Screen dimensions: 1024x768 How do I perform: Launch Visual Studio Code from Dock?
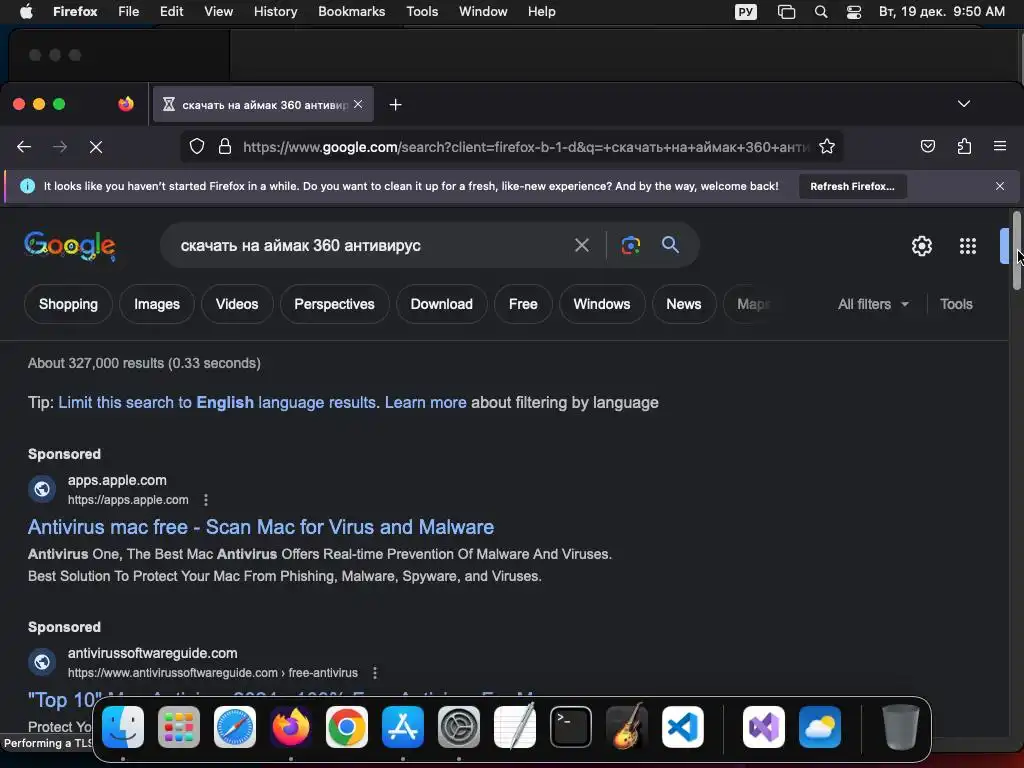[682, 727]
